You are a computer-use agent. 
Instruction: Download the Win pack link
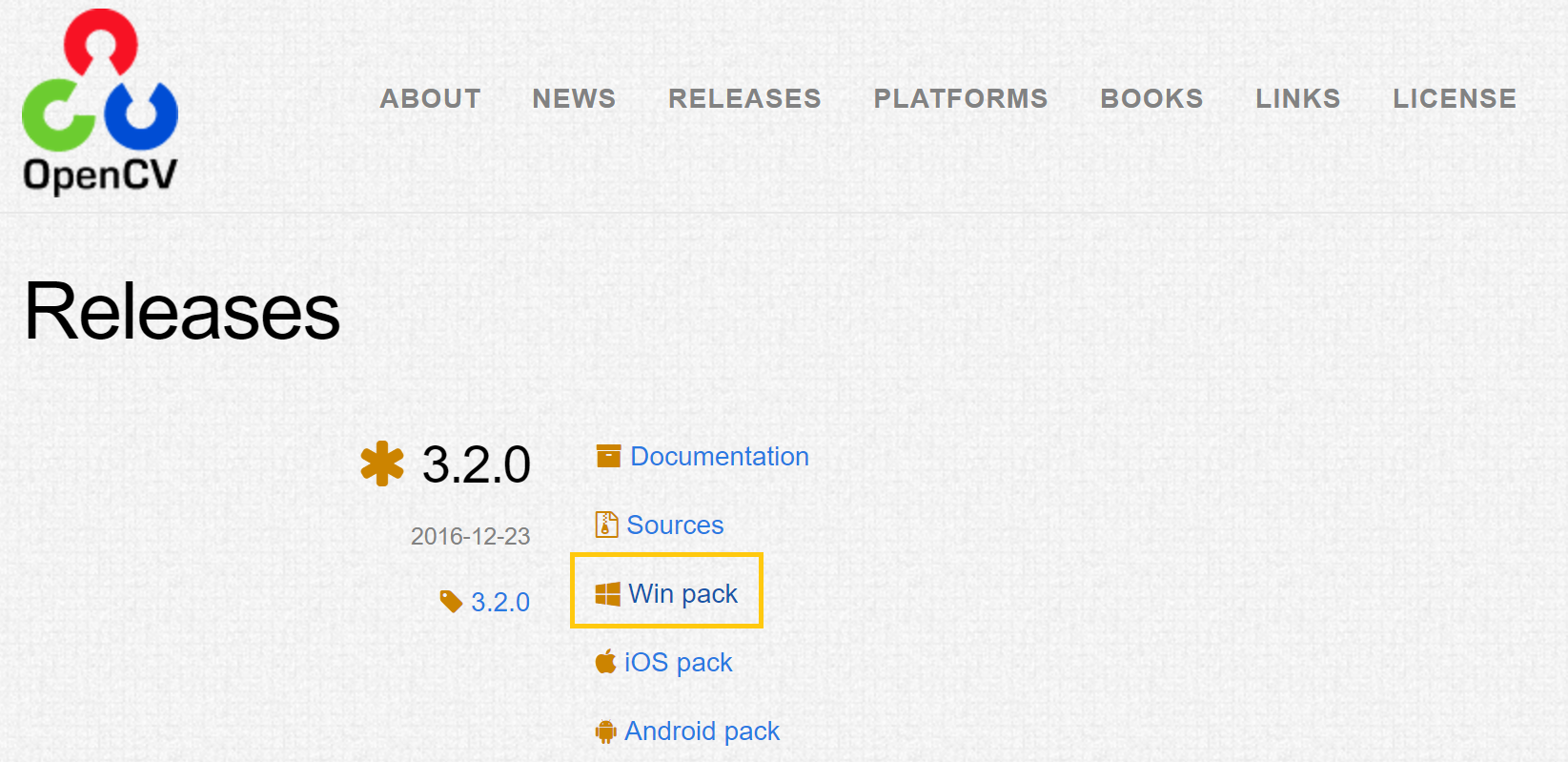pos(682,594)
